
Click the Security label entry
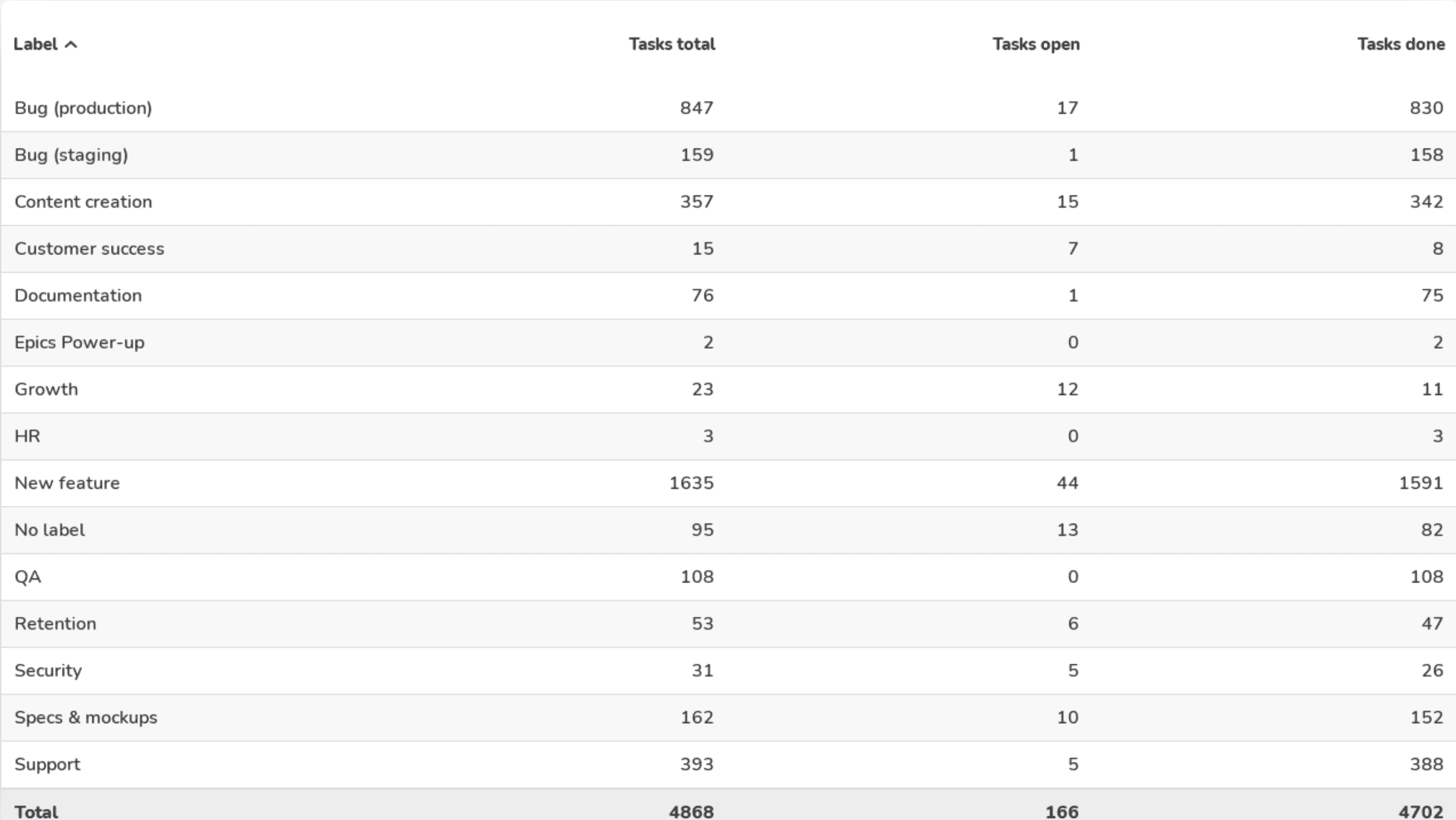click(x=49, y=670)
